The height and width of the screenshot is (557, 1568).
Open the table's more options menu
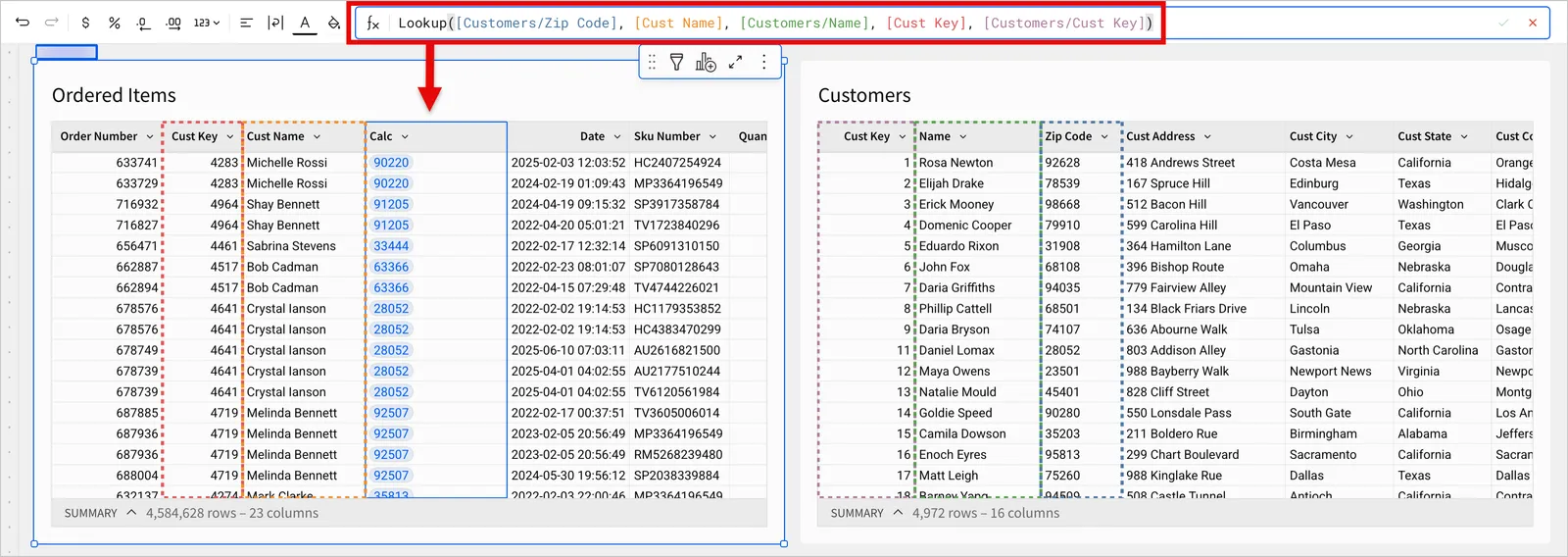point(764,63)
